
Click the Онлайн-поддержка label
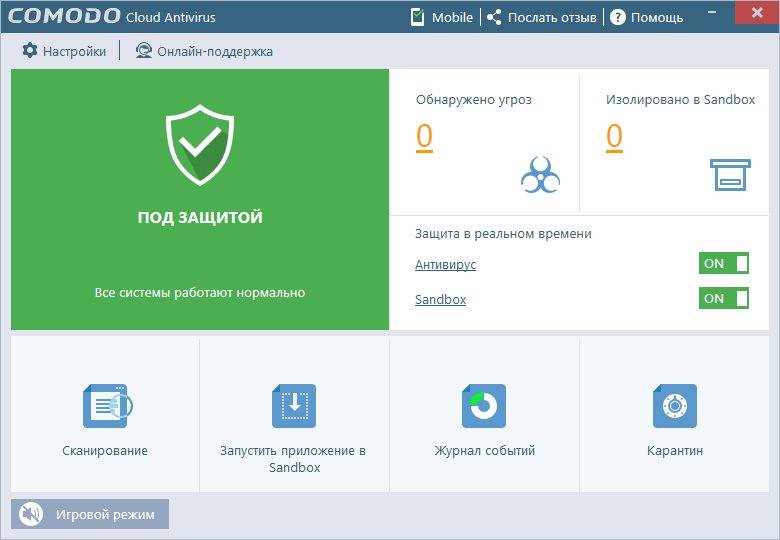click(x=215, y=51)
